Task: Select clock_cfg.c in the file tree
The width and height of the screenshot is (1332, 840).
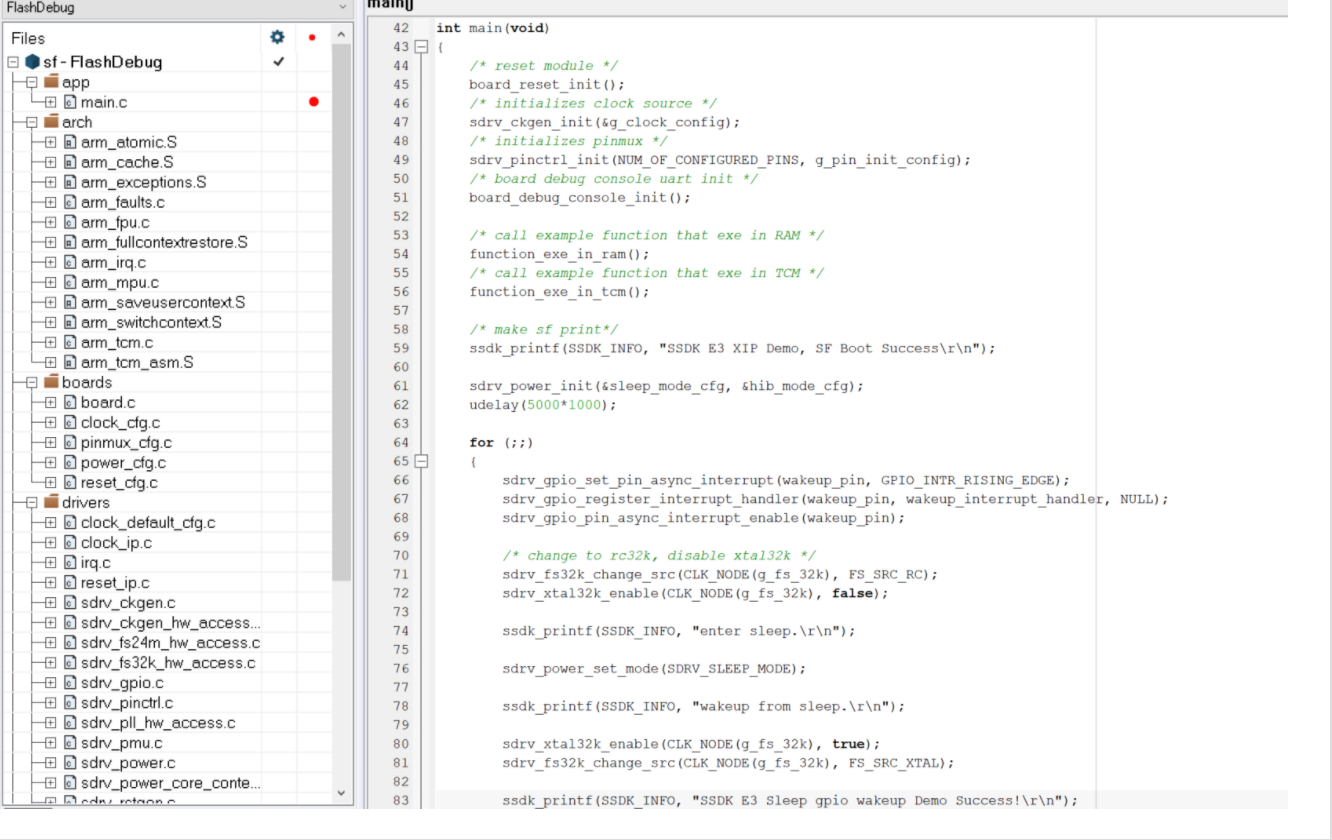Action: click(x=120, y=422)
